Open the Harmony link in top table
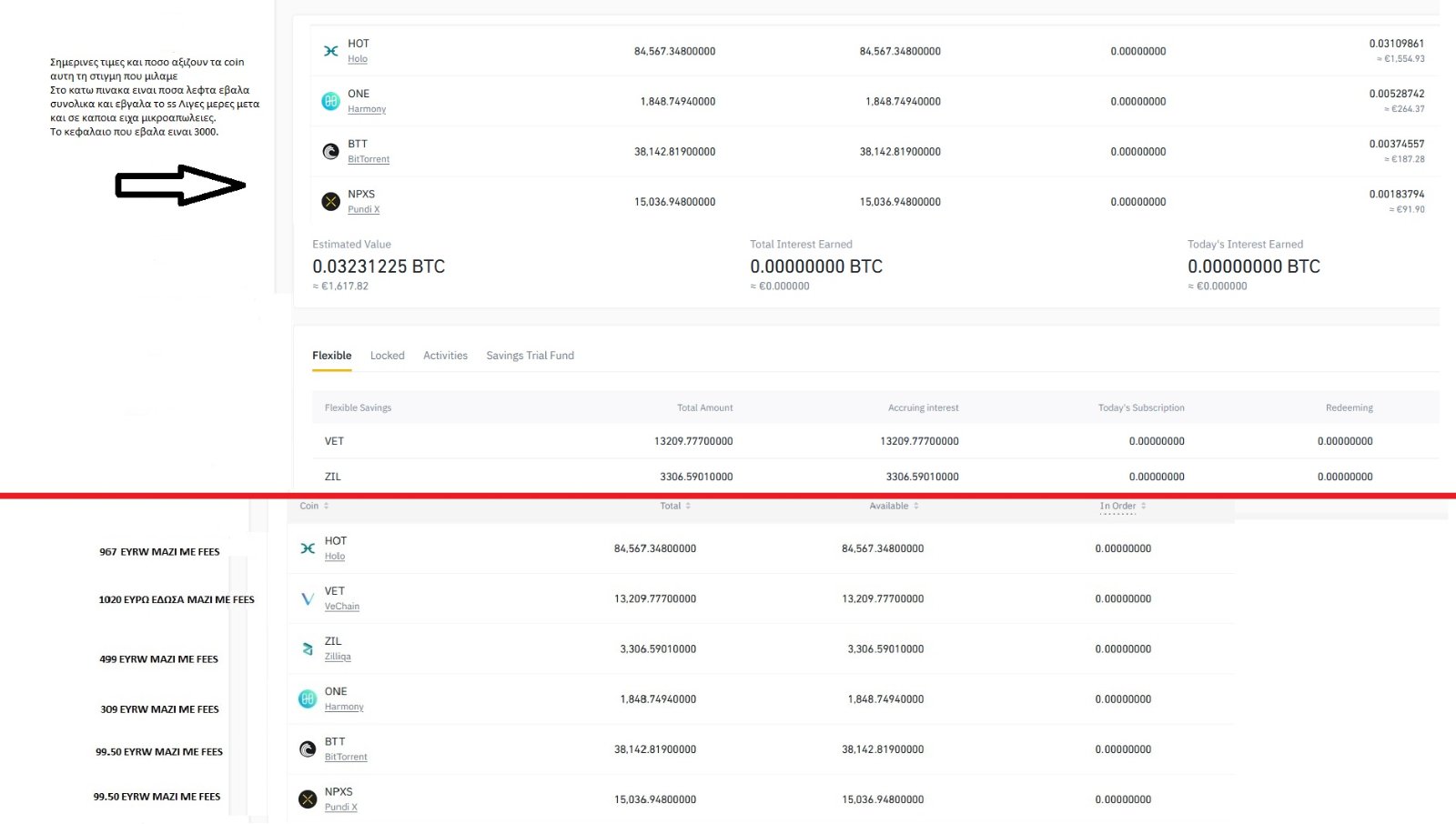 point(367,109)
